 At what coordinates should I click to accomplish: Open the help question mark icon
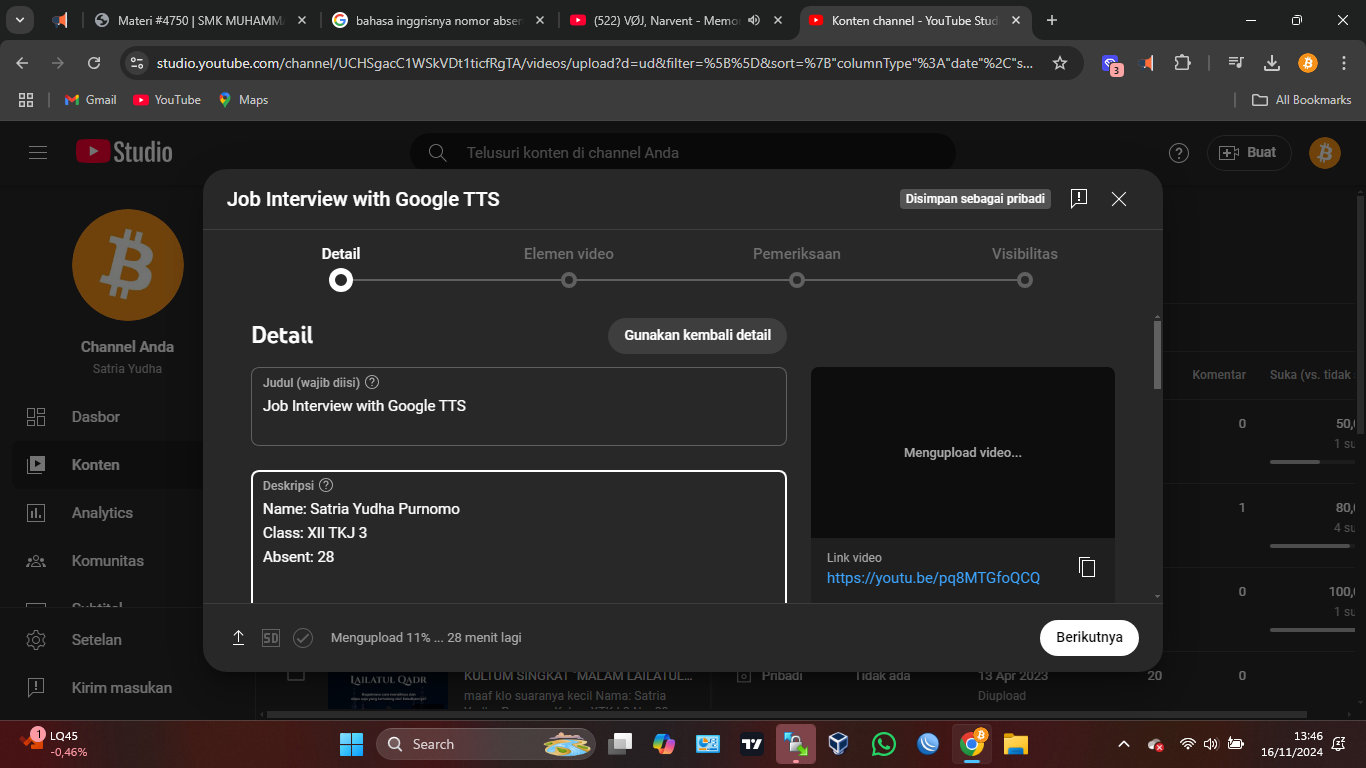pos(1179,153)
